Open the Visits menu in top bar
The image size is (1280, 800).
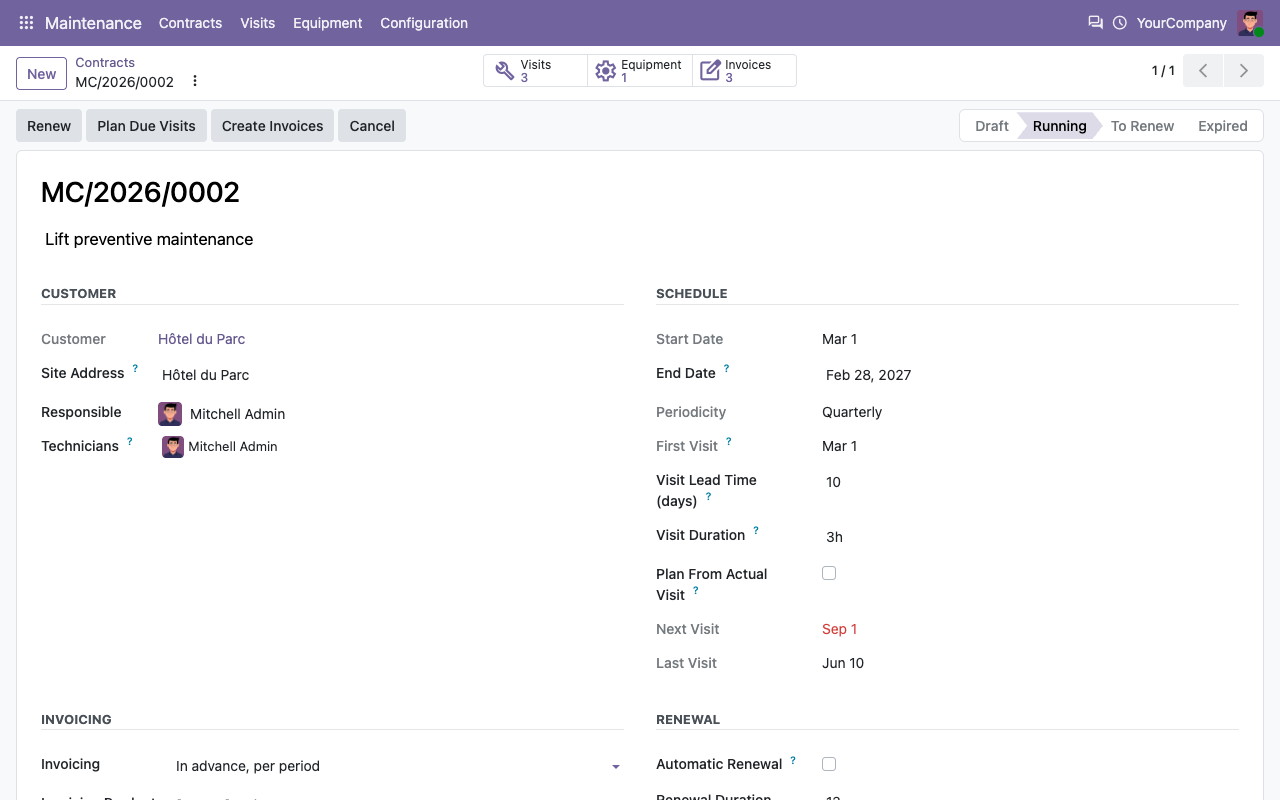[257, 23]
